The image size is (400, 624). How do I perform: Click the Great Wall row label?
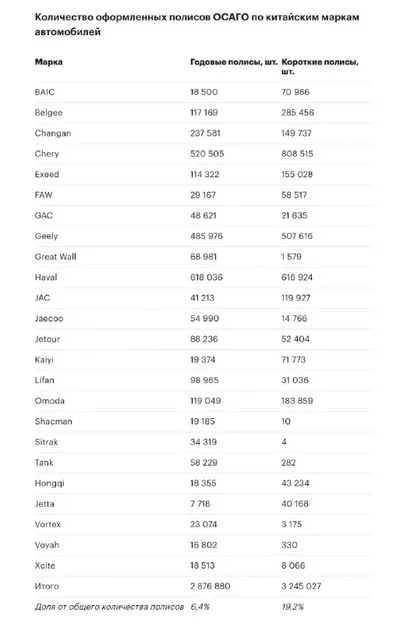(x=55, y=257)
